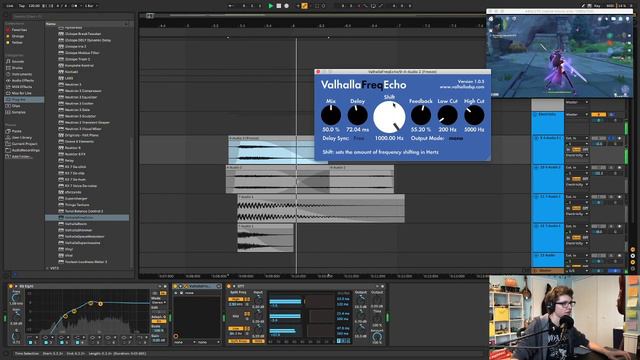Click the Feedback knob in ValhallaFreqEcho
This screenshot has width=640, height=360.
421,115
